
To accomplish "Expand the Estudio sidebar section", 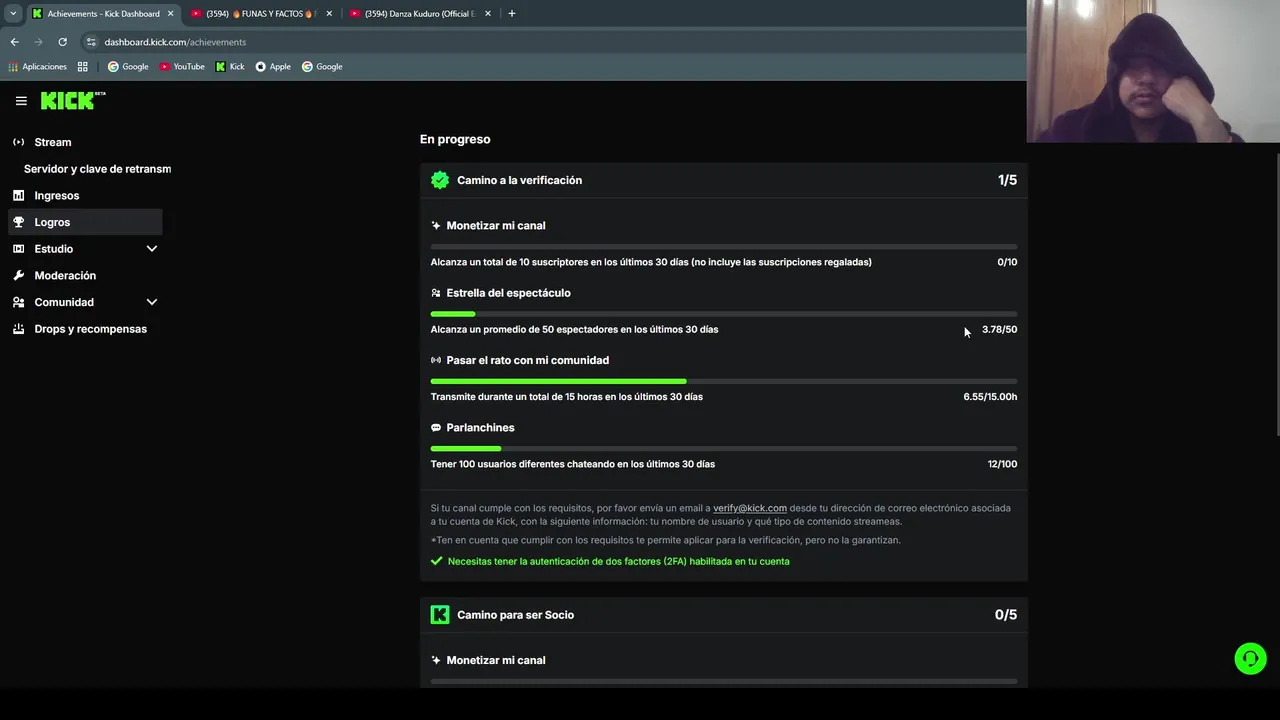I will click(152, 249).
